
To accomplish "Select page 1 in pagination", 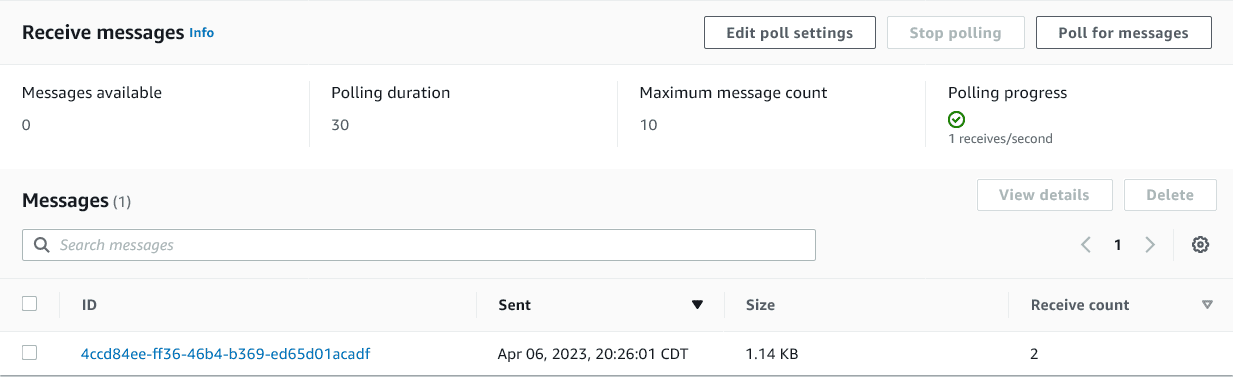I will pos(1118,245).
